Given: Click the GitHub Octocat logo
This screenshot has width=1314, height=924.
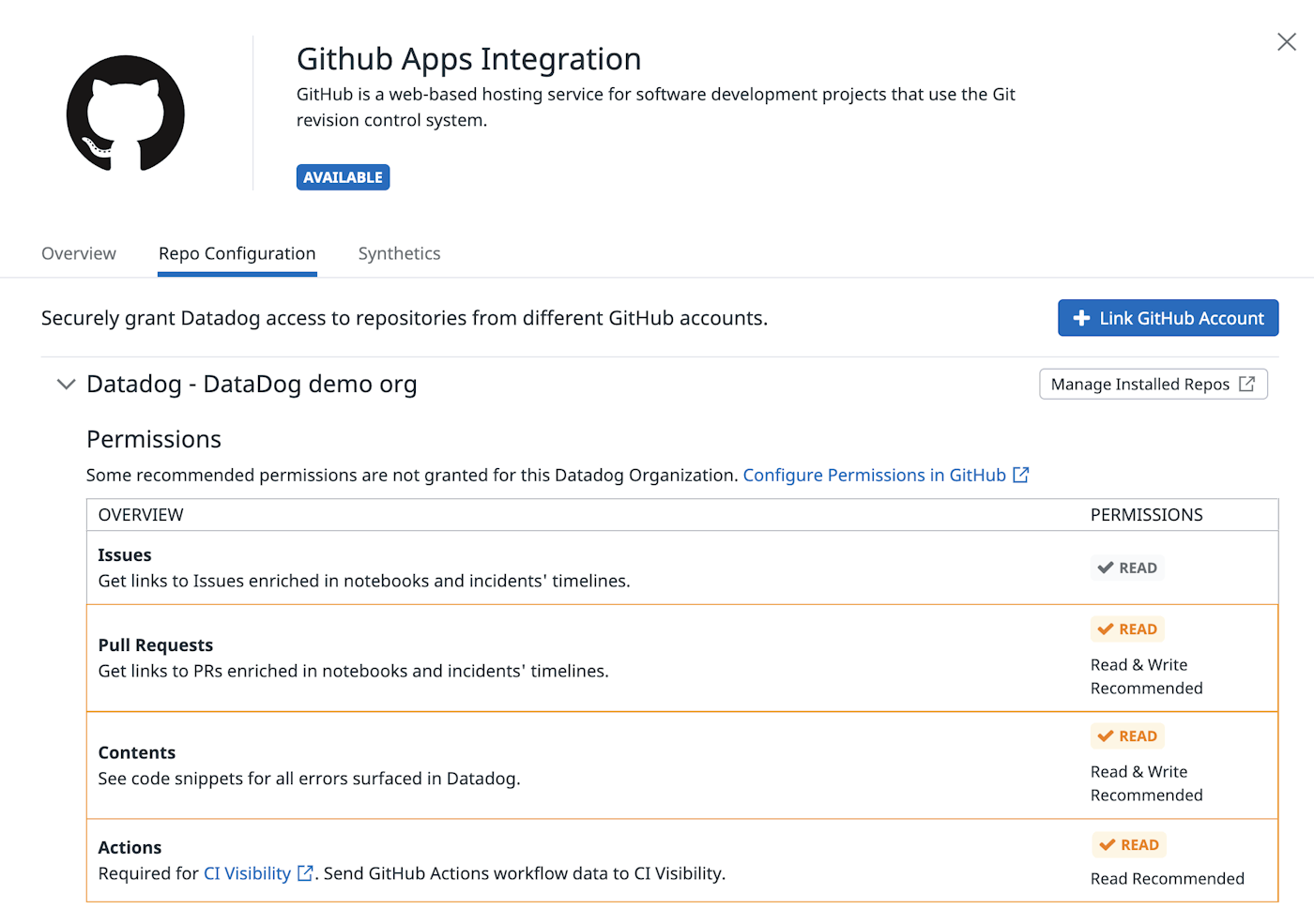Looking at the screenshot, I should [x=126, y=113].
